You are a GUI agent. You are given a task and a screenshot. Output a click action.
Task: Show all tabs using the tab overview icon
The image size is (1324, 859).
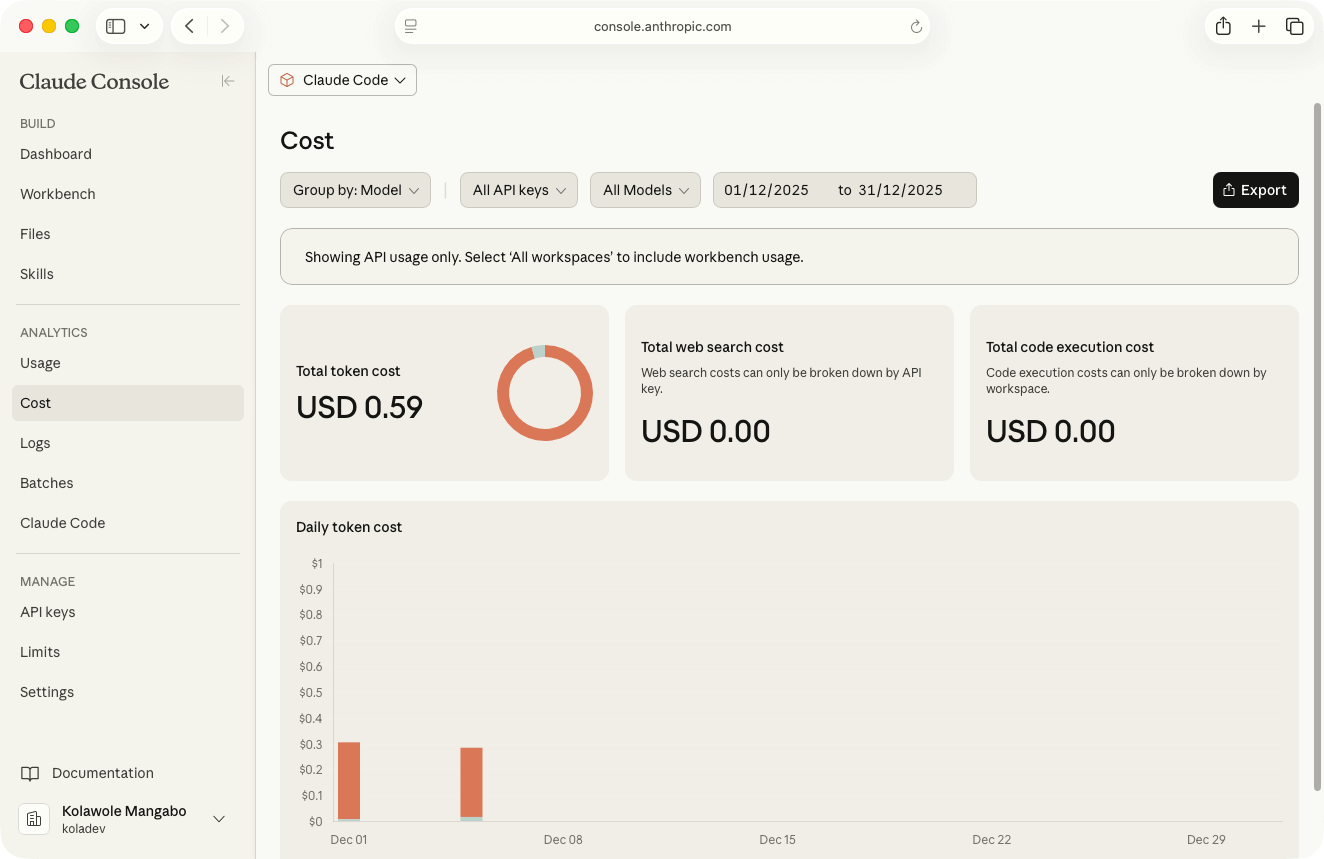click(1295, 26)
